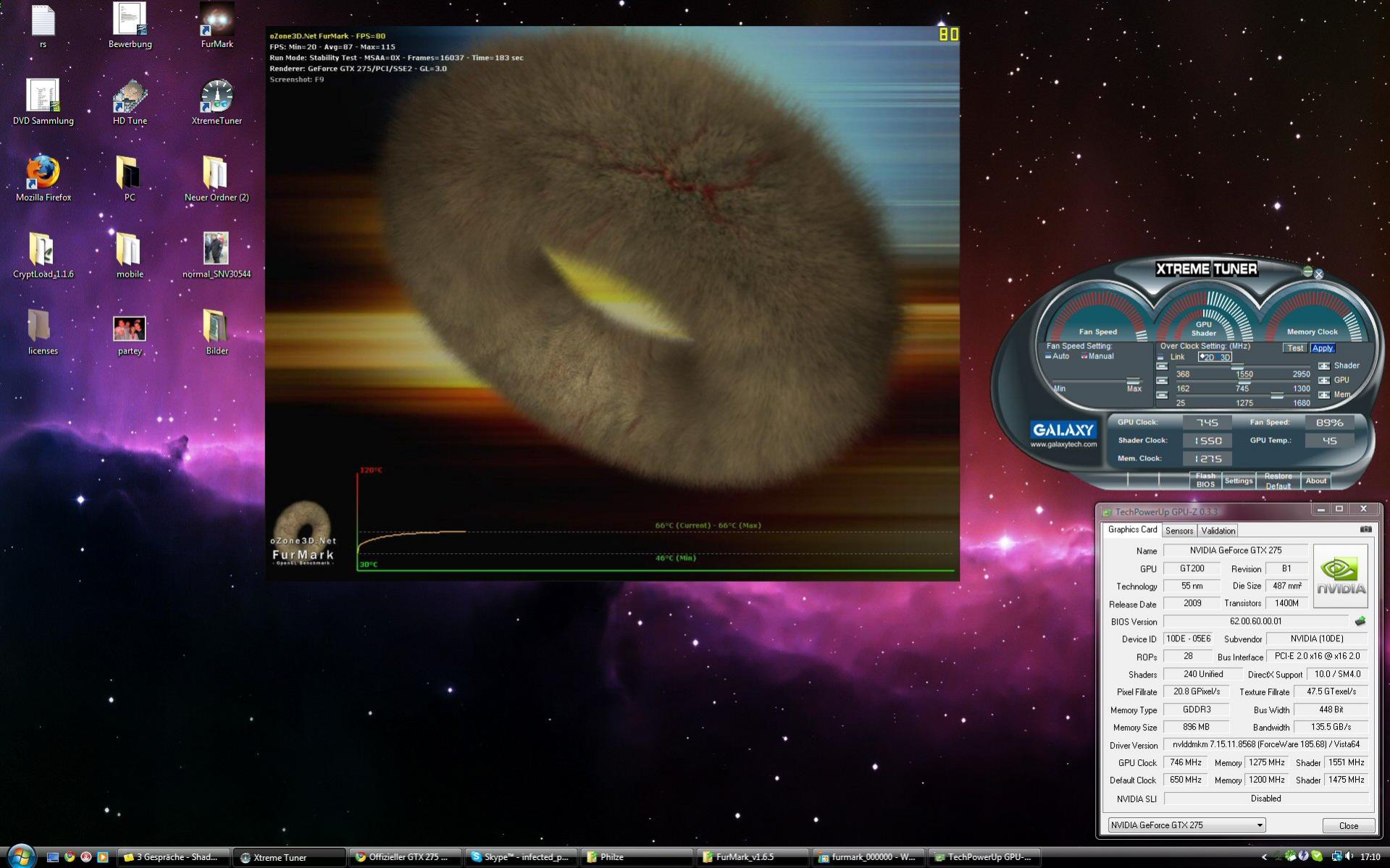Click Show Desktop quick launch icon
This screenshot has width=1390, height=868.
click(x=53, y=857)
